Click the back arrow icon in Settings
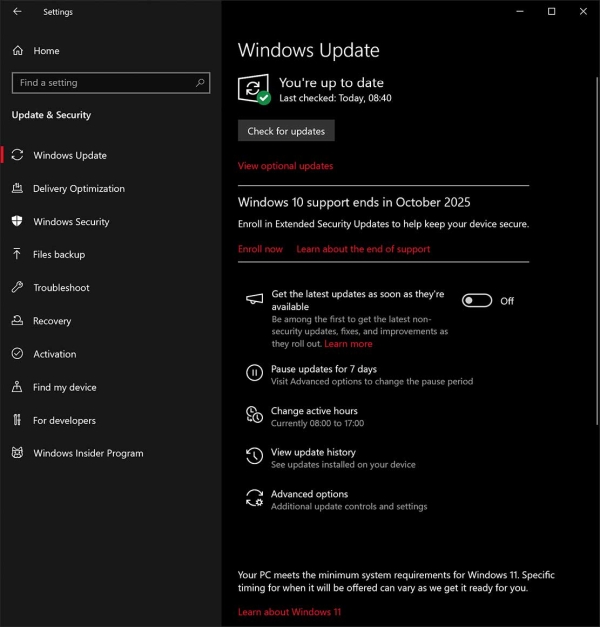This screenshot has width=600, height=627. (x=17, y=12)
